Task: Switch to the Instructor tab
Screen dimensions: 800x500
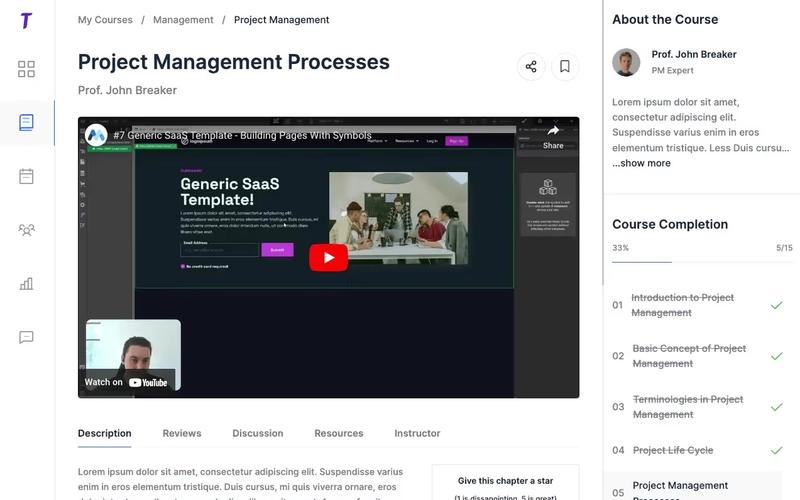Action: 417,433
